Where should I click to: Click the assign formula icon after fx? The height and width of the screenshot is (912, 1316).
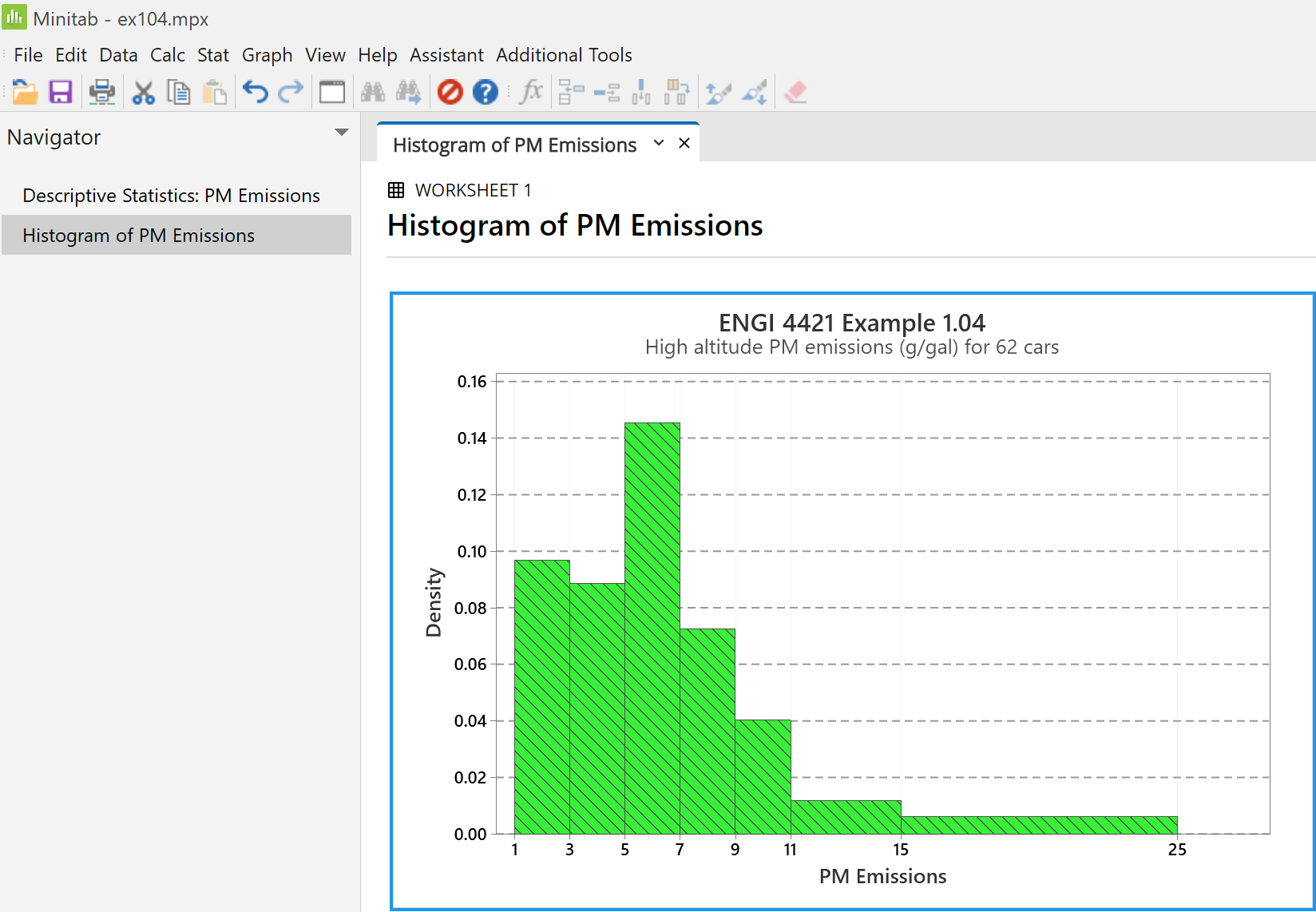click(571, 93)
